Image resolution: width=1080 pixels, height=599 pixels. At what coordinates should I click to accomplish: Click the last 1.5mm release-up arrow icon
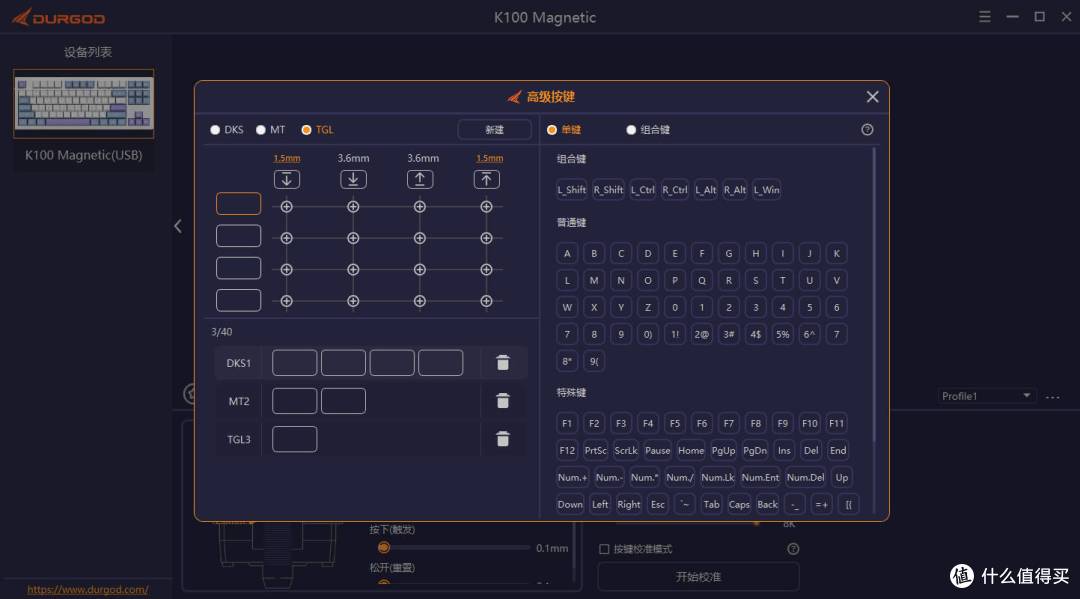pos(486,180)
